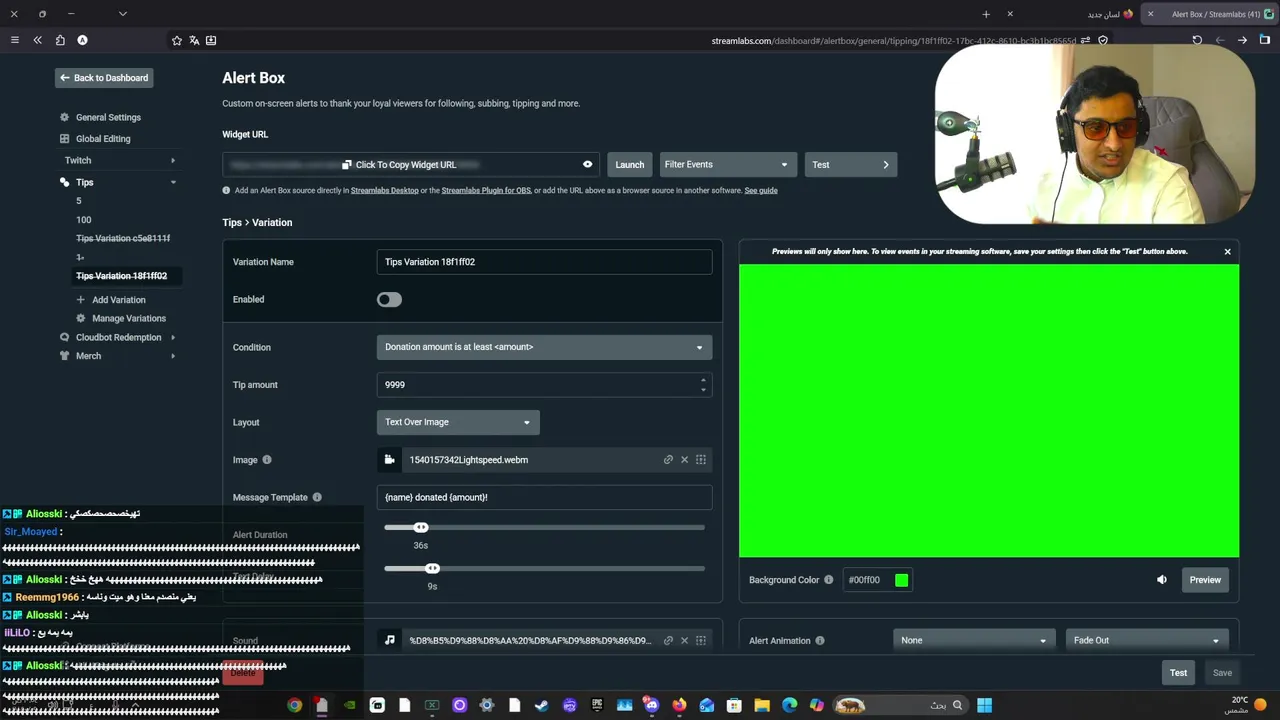Open the Fade Out animation dropdown
1280x720 pixels.
(1146, 640)
